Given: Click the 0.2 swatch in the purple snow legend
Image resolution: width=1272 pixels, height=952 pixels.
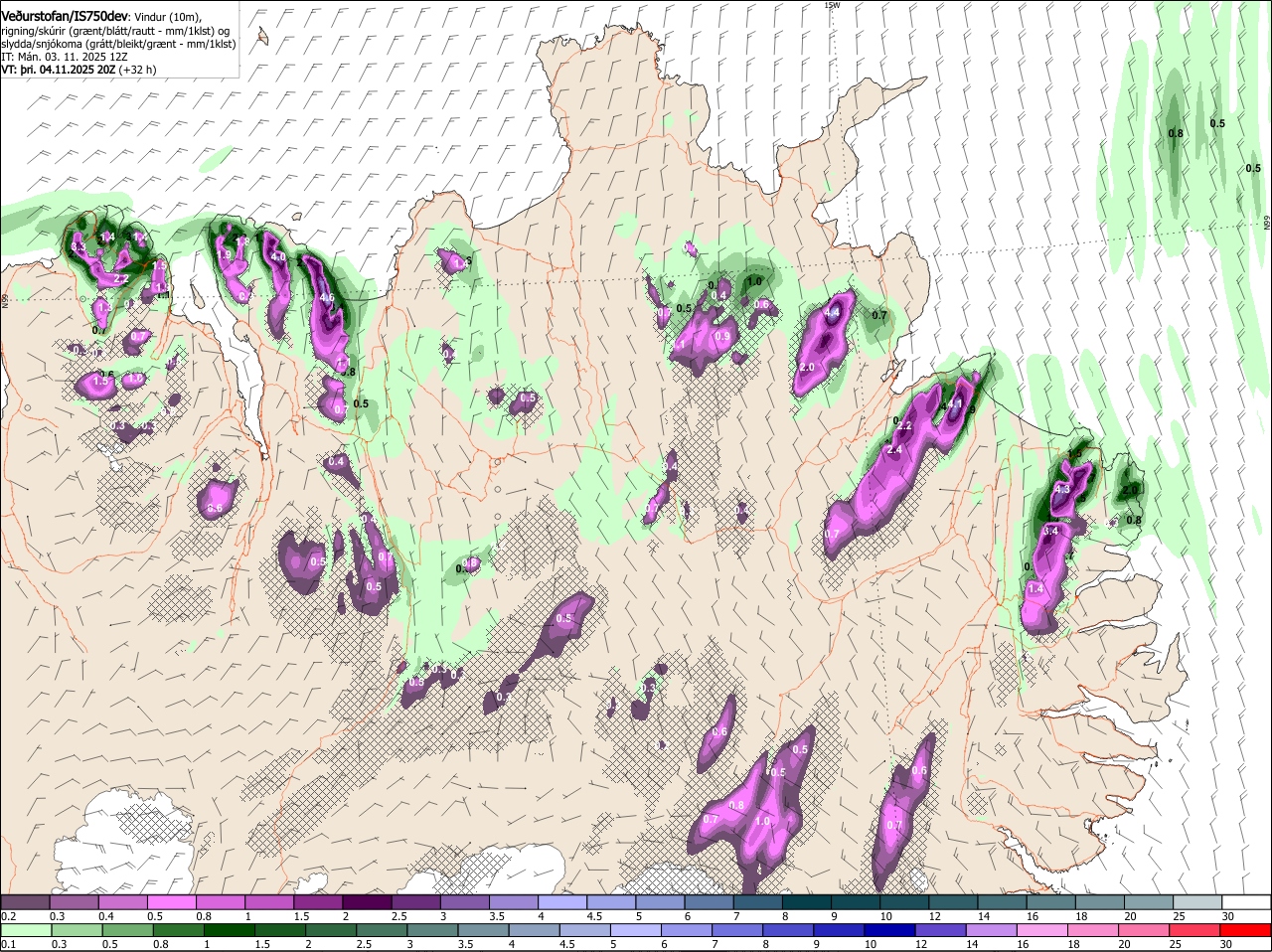Looking at the screenshot, I should (25, 901).
